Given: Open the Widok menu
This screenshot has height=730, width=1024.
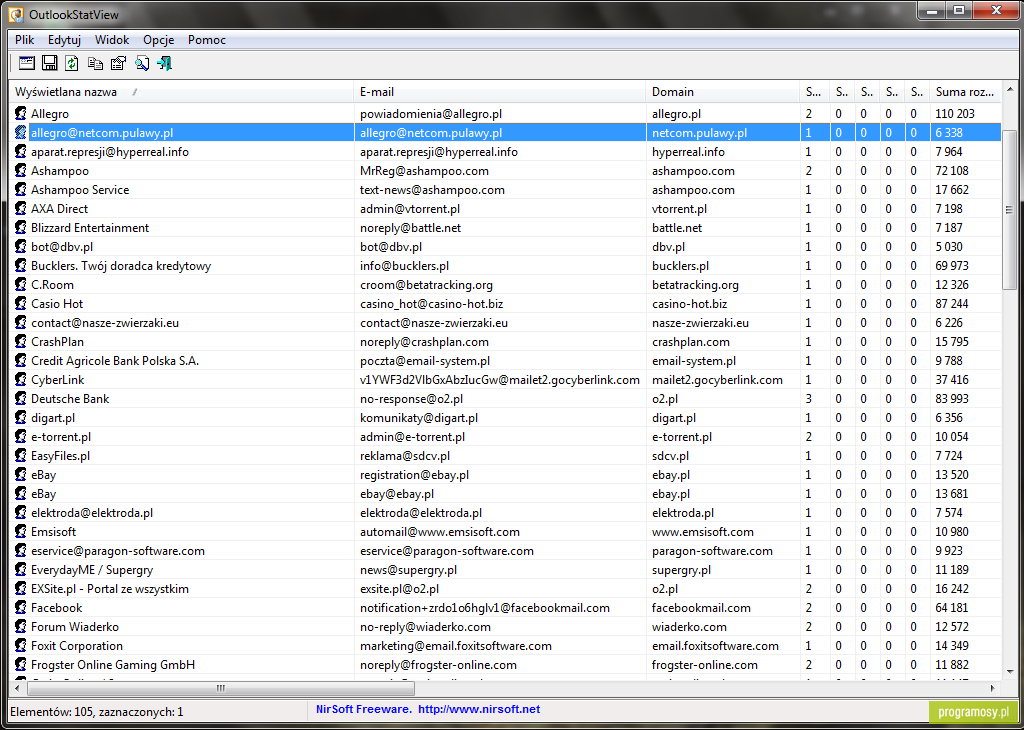Looking at the screenshot, I should [x=112, y=40].
